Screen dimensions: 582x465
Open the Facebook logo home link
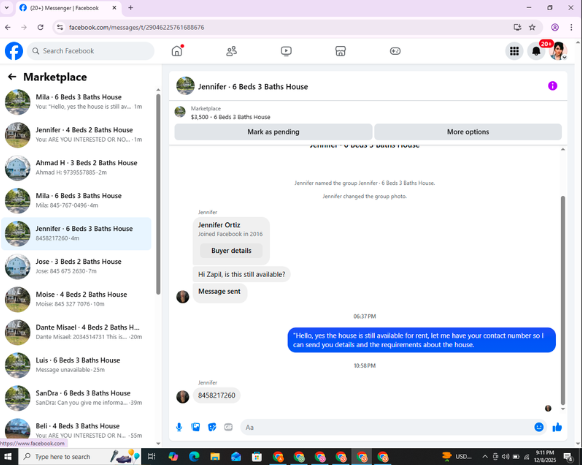pyautogui.click(x=14, y=51)
